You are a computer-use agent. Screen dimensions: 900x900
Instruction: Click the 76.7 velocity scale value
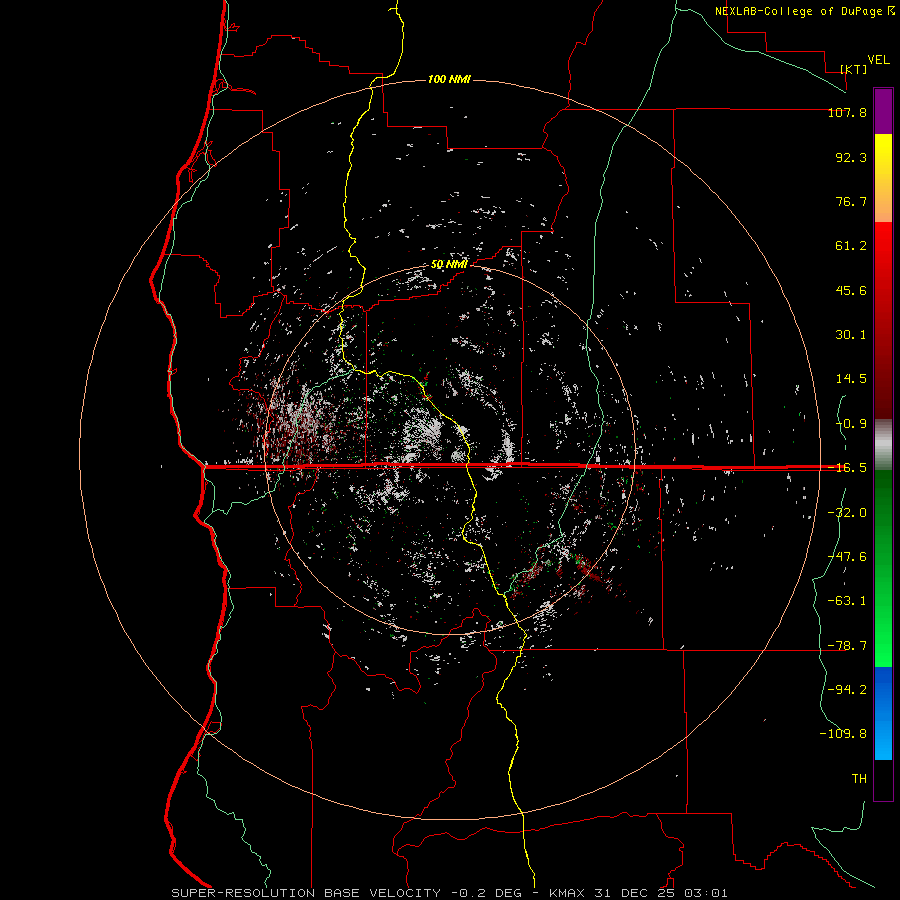coord(851,201)
